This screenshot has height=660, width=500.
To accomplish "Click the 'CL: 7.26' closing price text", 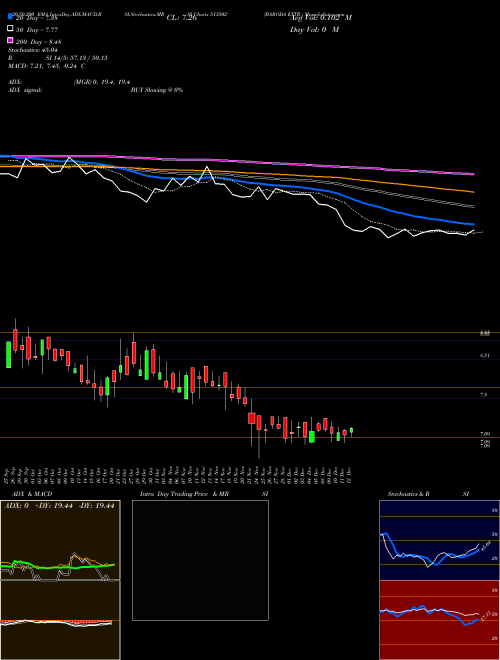I will coord(182,18).
